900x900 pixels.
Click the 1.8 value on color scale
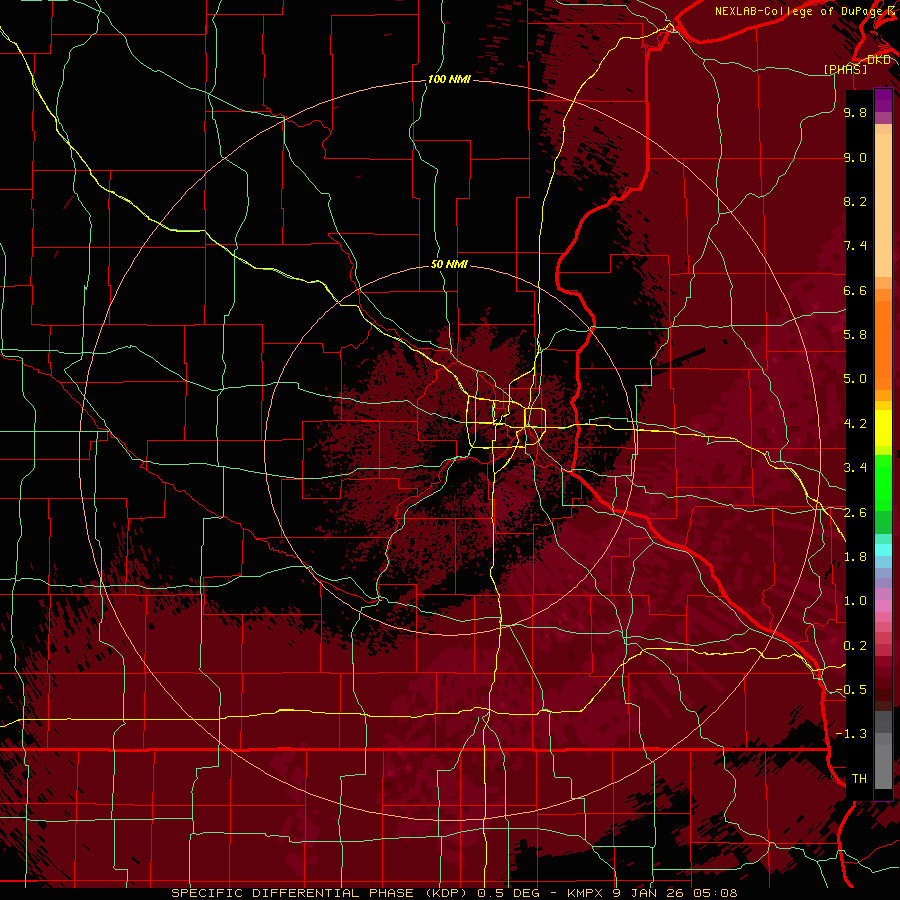pyautogui.click(x=855, y=557)
